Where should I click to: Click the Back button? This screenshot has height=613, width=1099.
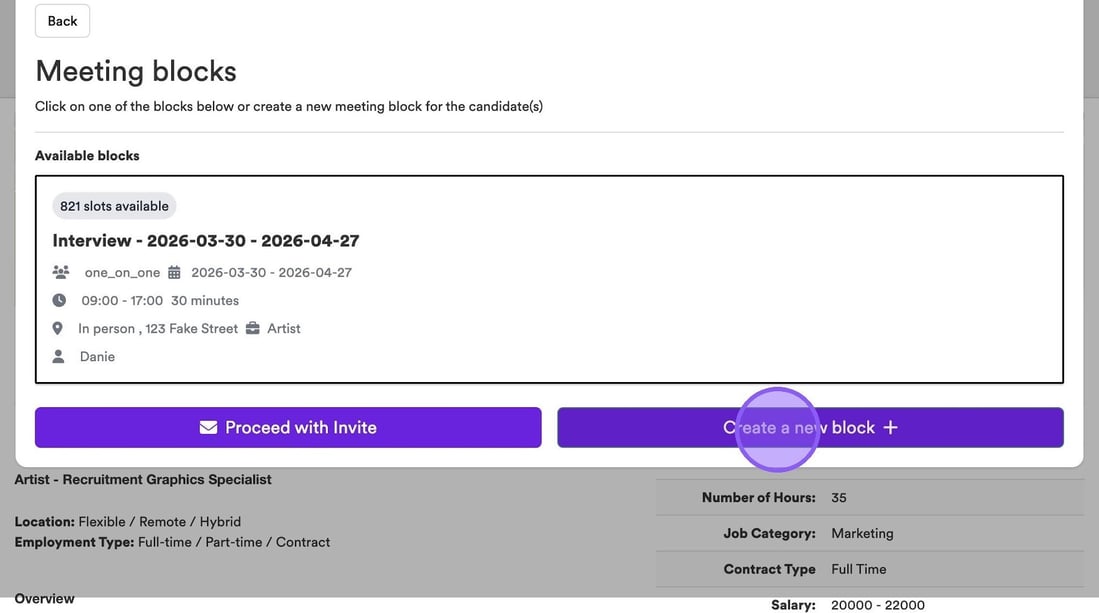(62, 21)
